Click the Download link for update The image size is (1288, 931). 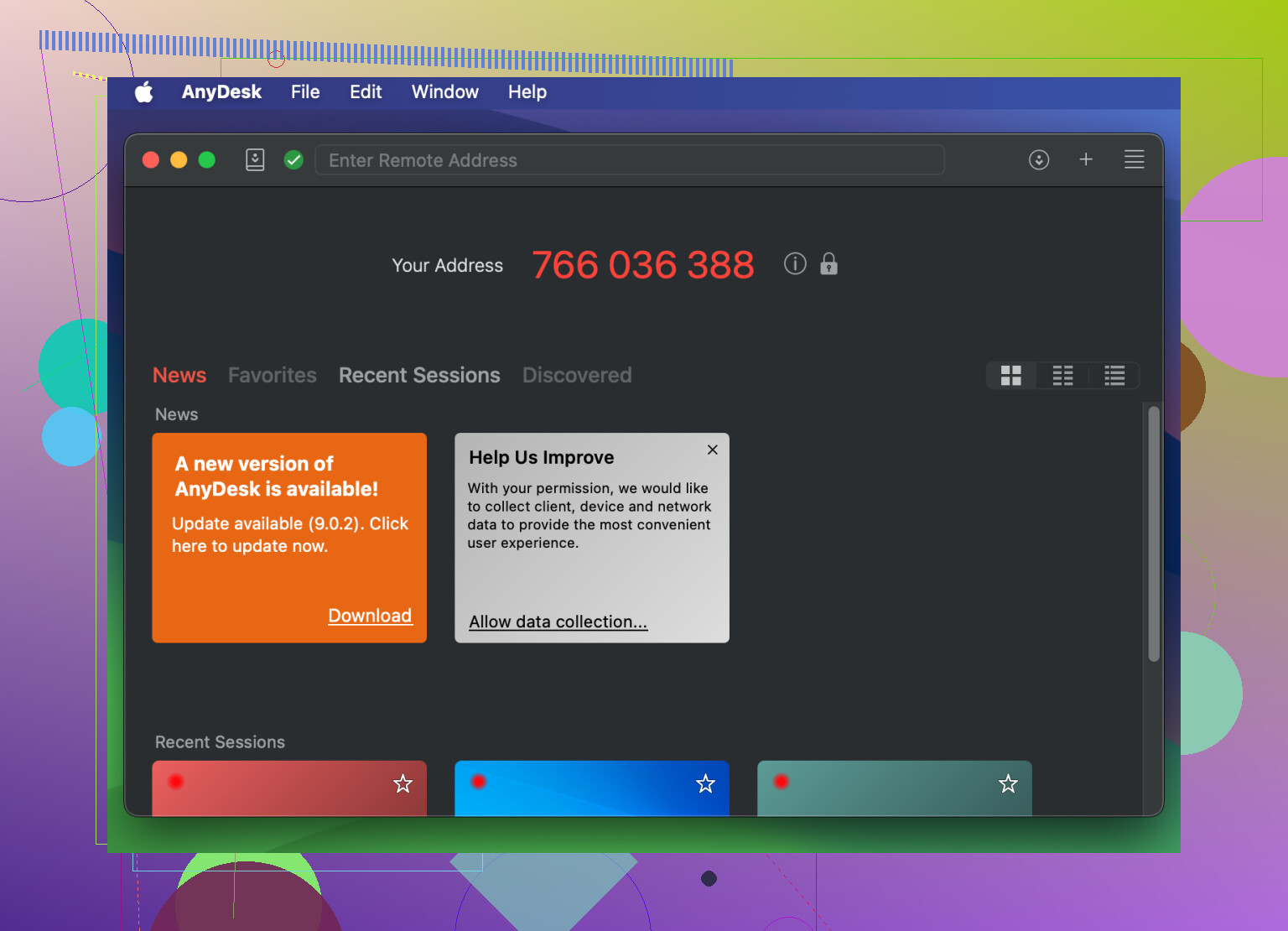tap(370, 616)
